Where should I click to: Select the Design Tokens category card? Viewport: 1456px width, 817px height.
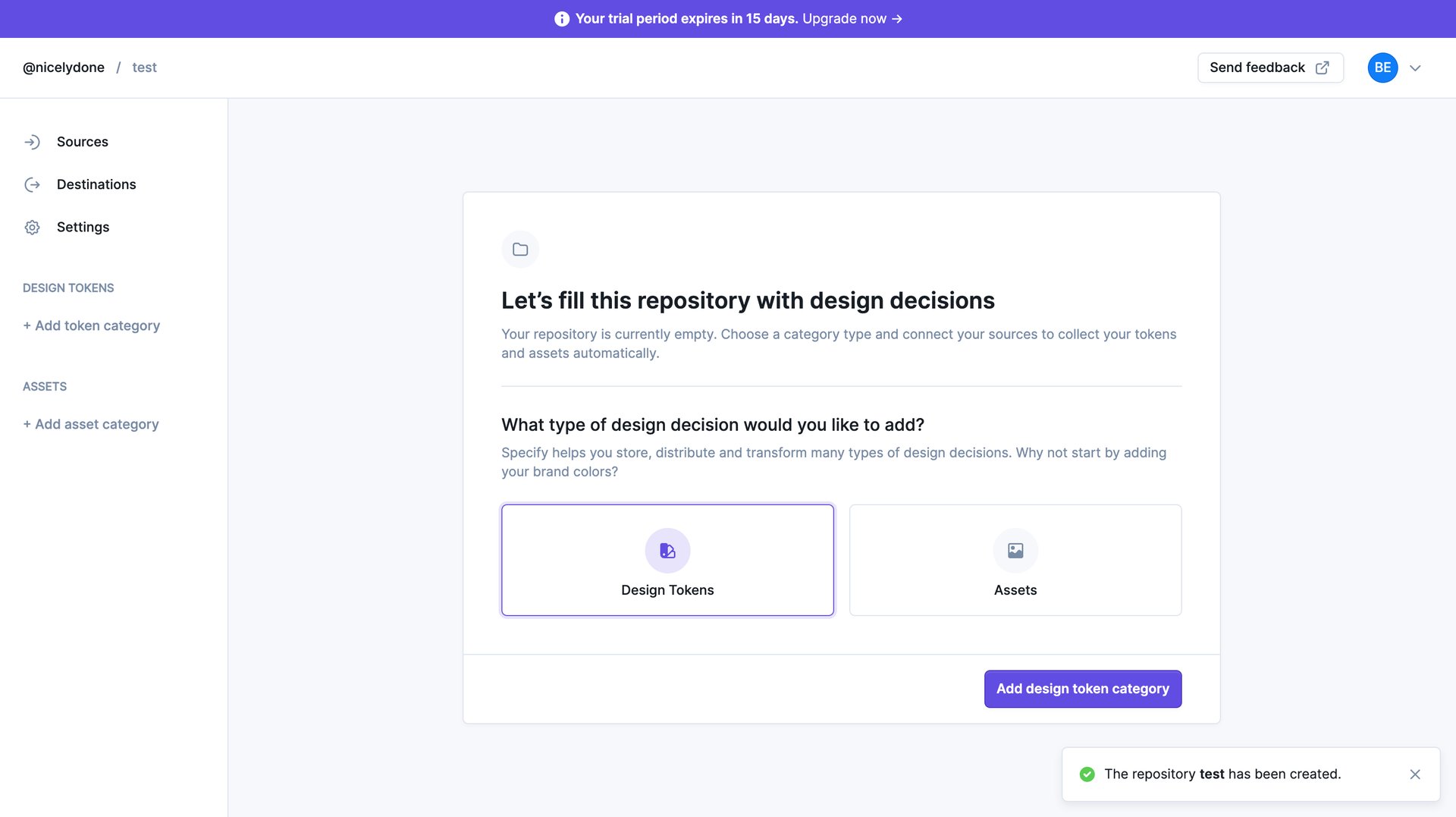[667, 560]
